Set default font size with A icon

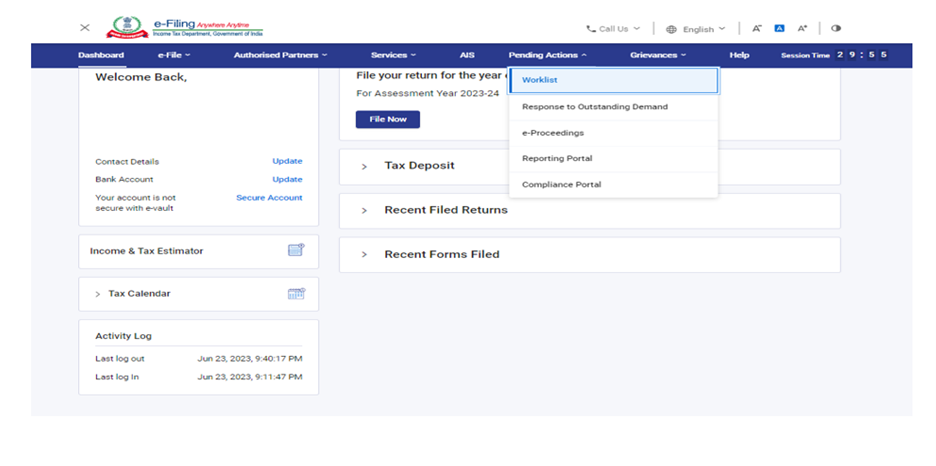coord(780,29)
